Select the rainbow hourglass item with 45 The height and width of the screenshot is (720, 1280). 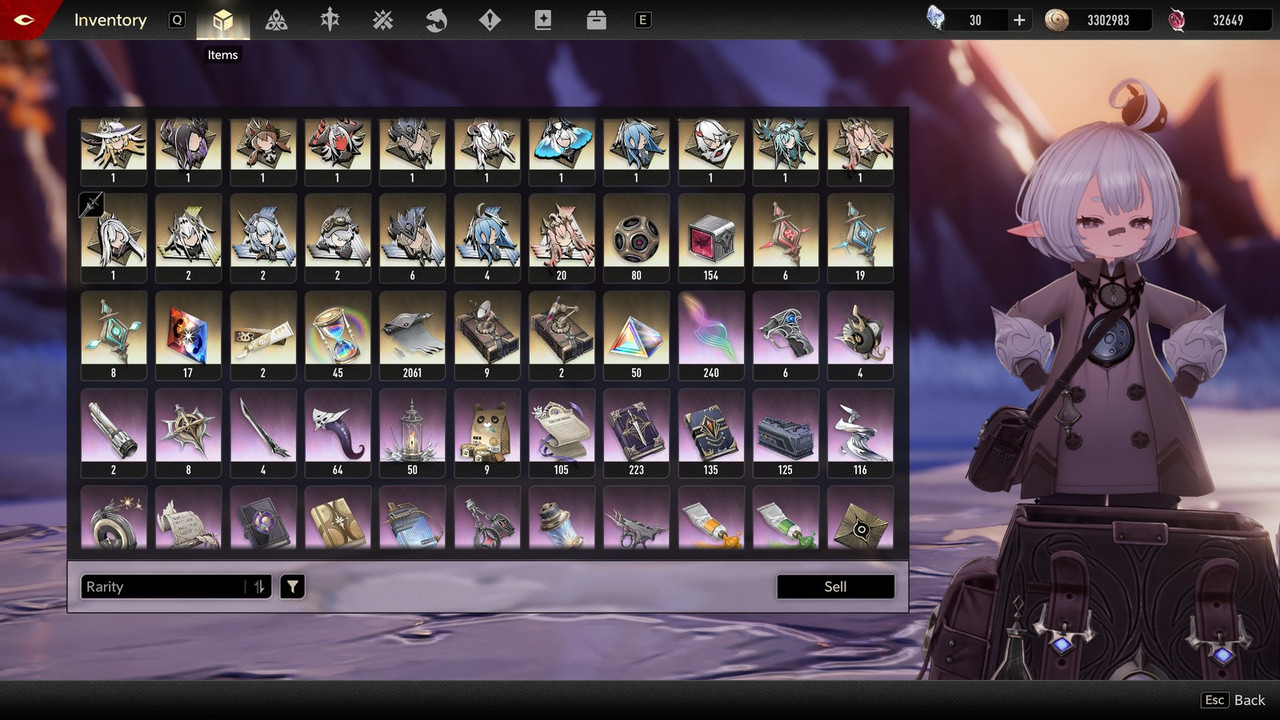337,335
